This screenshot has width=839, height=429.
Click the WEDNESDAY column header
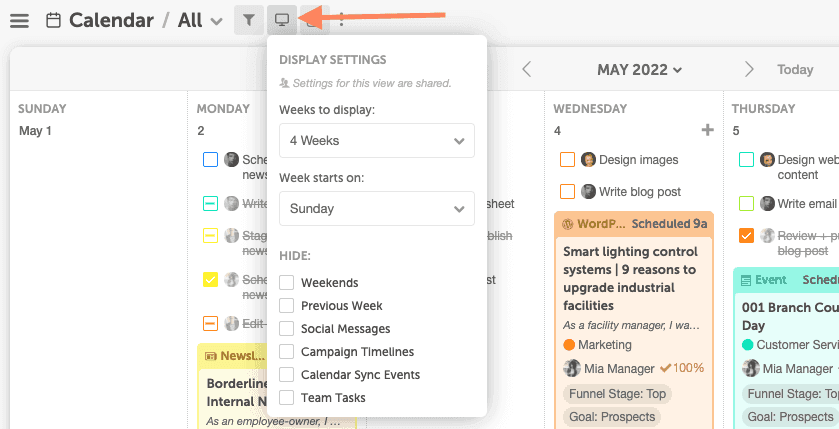pyautogui.click(x=590, y=109)
